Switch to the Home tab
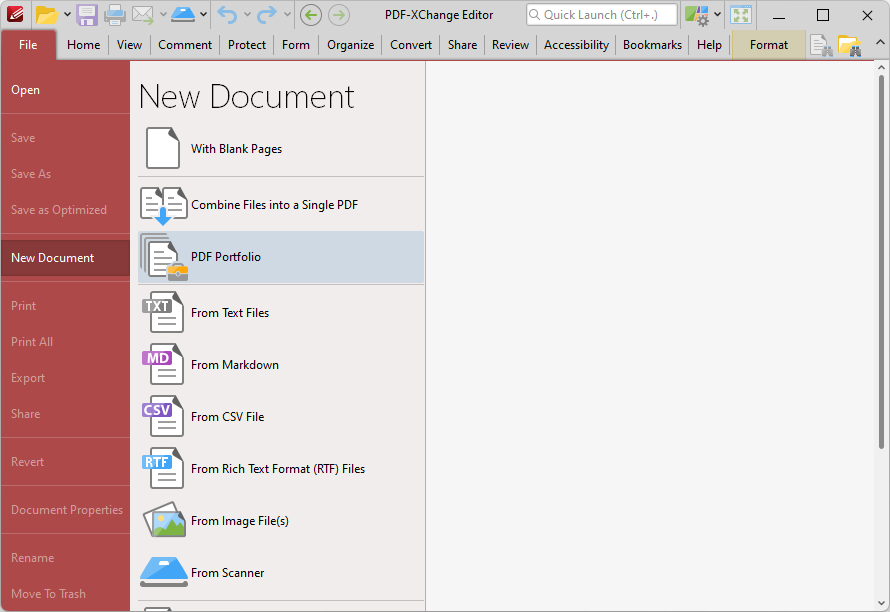 pos(83,45)
